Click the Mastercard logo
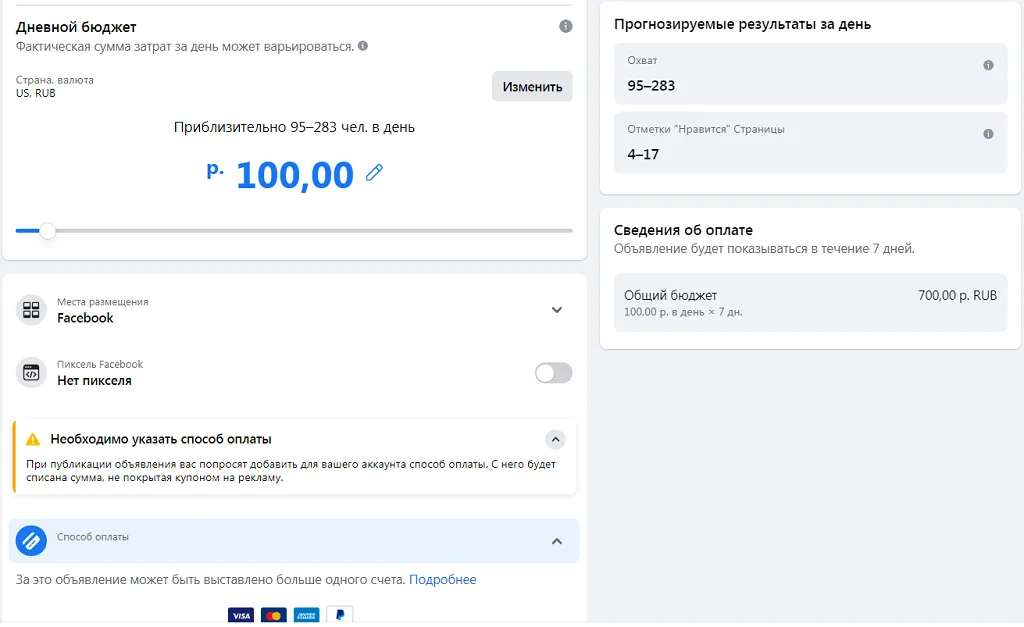1024x627 pixels. tap(273, 616)
